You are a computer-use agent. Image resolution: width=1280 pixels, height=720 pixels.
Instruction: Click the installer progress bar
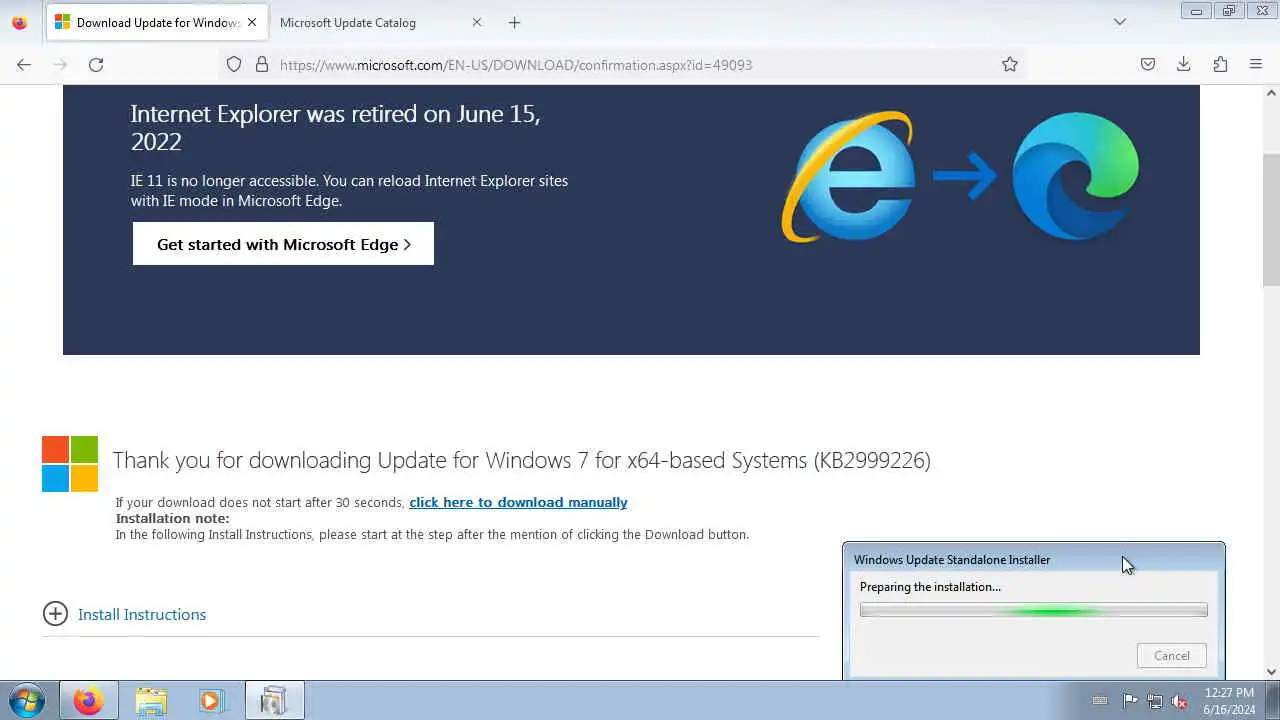1033,610
